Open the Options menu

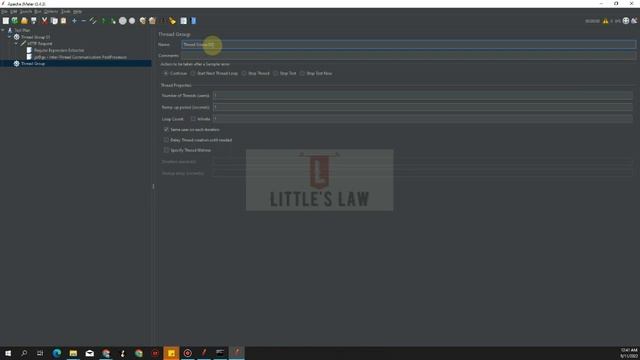click(51, 11)
